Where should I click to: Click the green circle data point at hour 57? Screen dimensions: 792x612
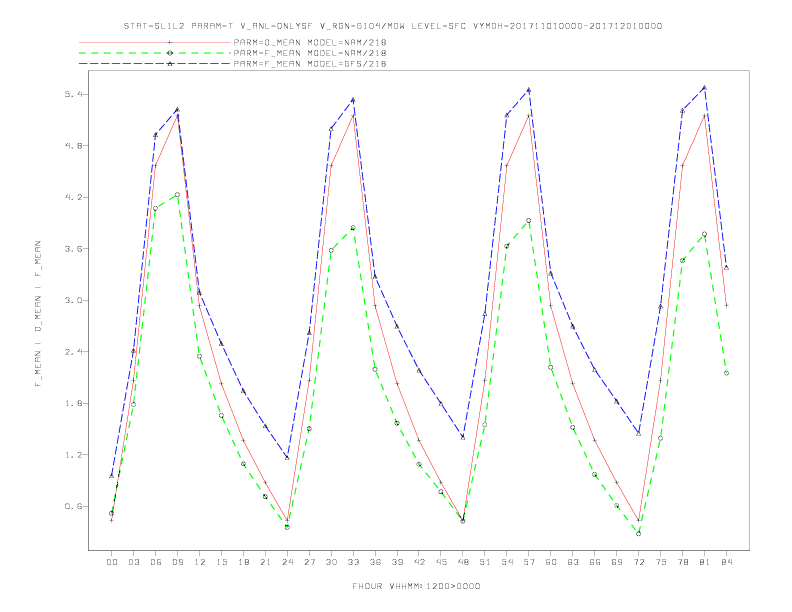(529, 221)
